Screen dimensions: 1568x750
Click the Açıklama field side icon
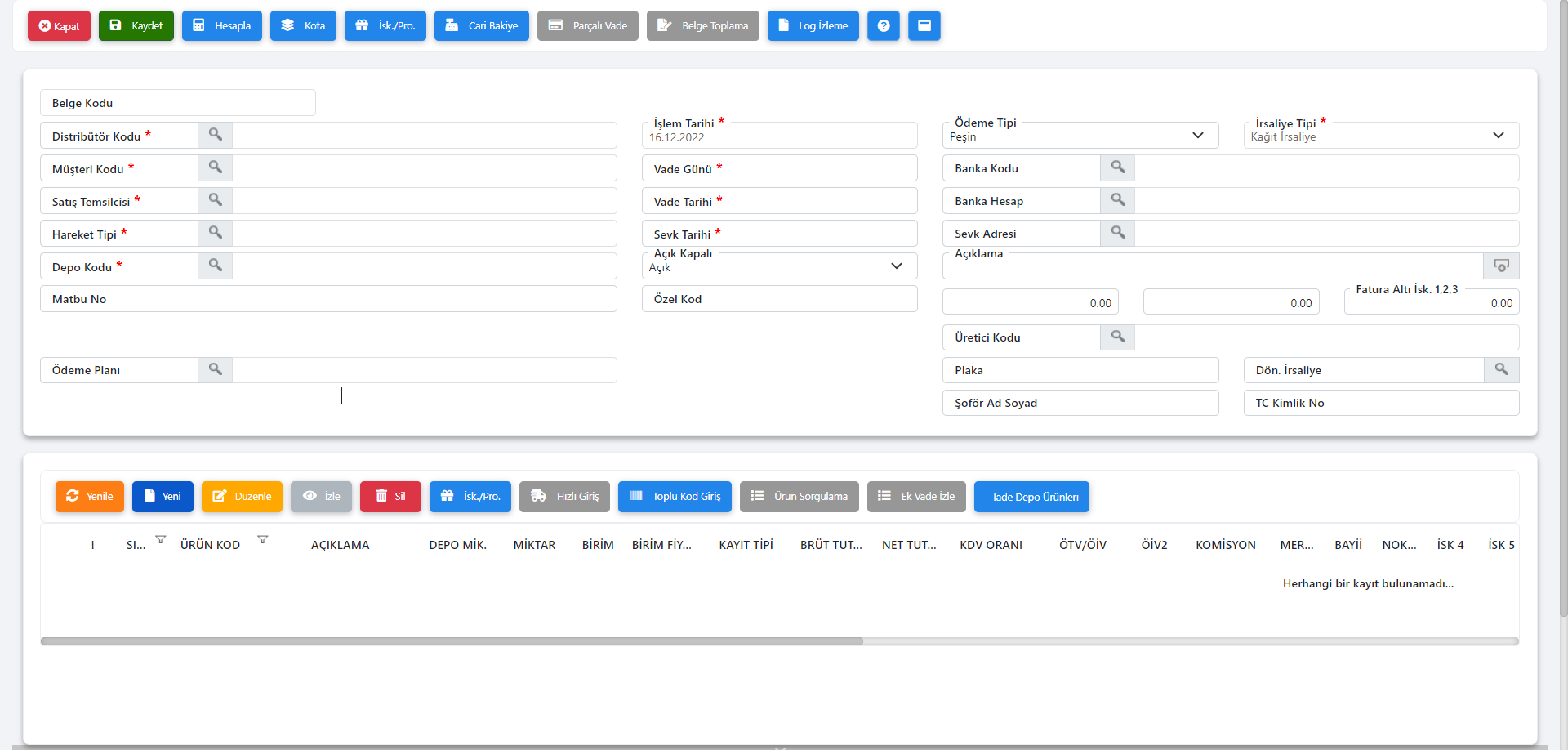click(x=1501, y=266)
